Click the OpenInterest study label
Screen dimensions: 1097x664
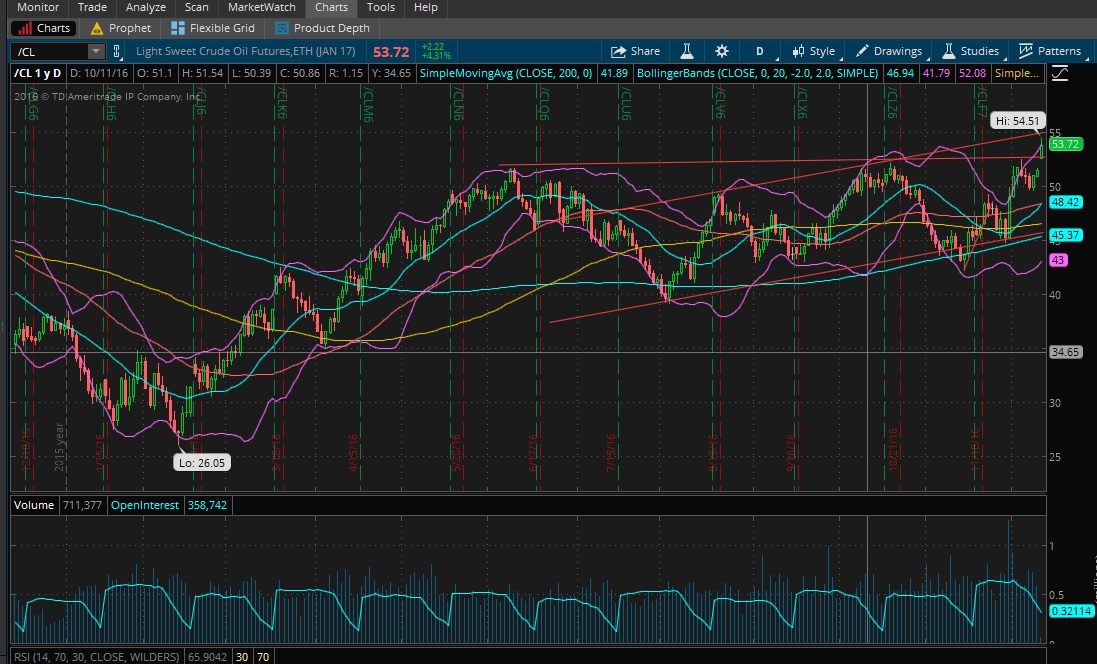(145, 505)
